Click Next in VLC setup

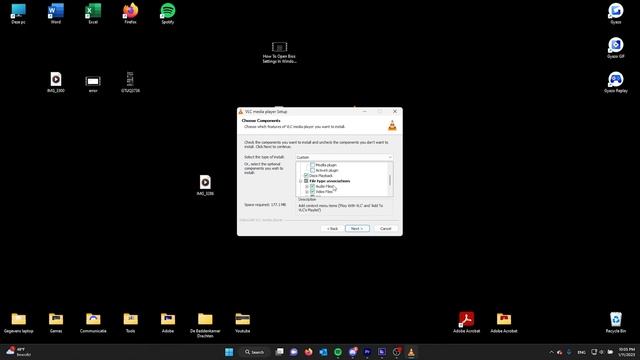357,229
